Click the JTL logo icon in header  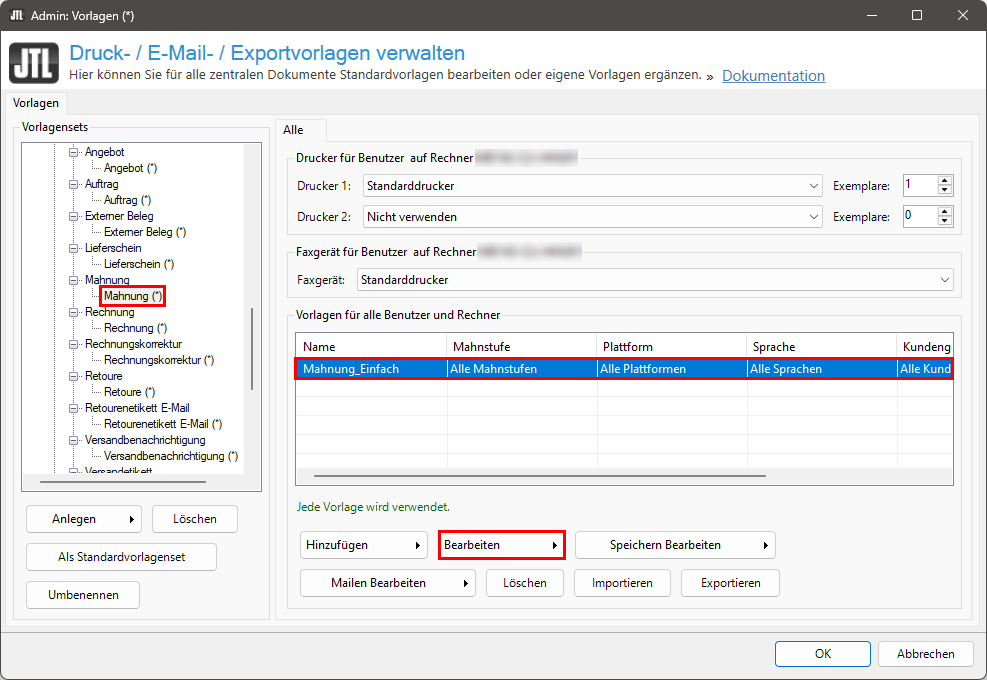[34, 63]
